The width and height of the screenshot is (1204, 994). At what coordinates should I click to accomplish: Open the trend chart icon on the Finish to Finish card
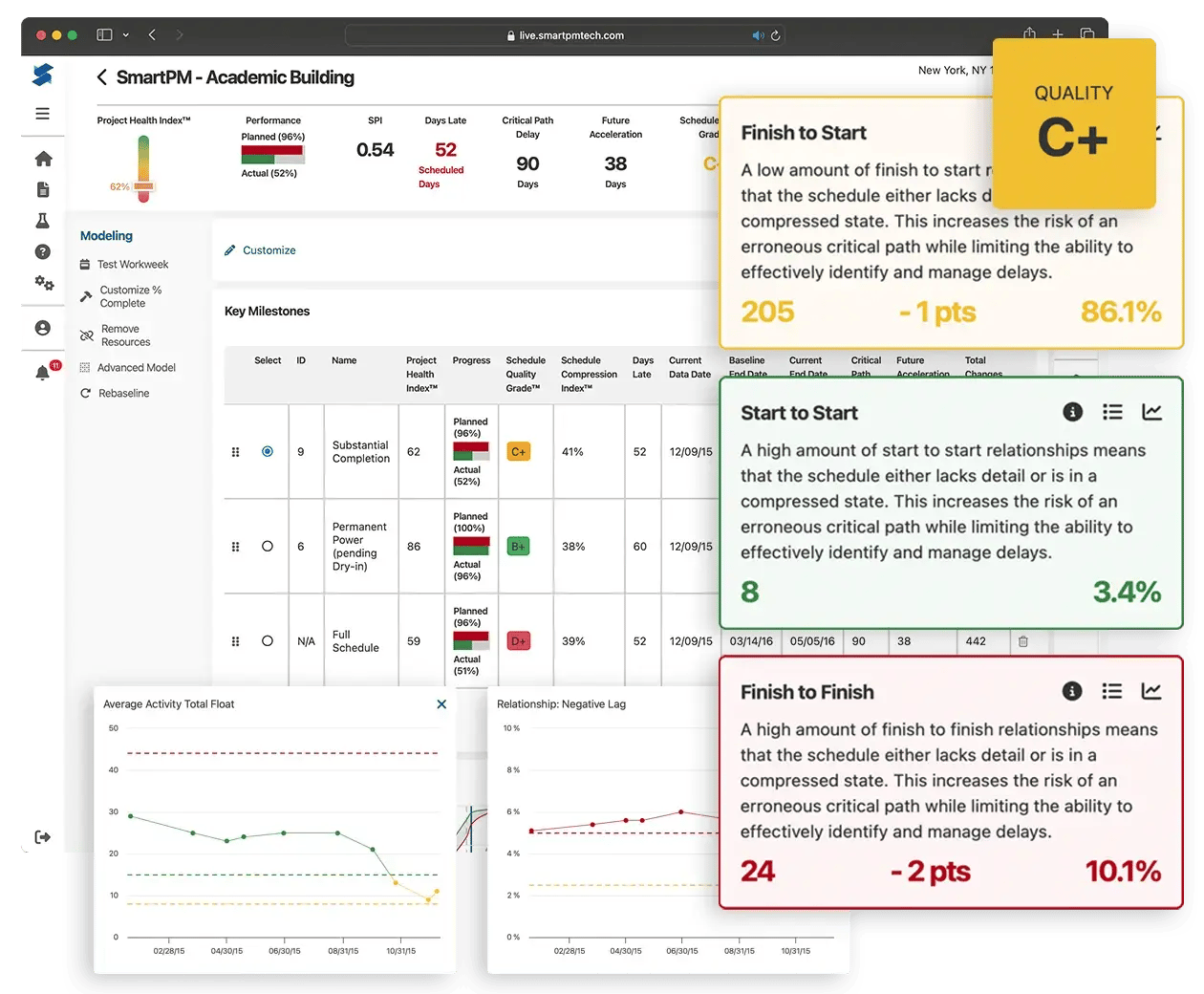coord(1151,691)
